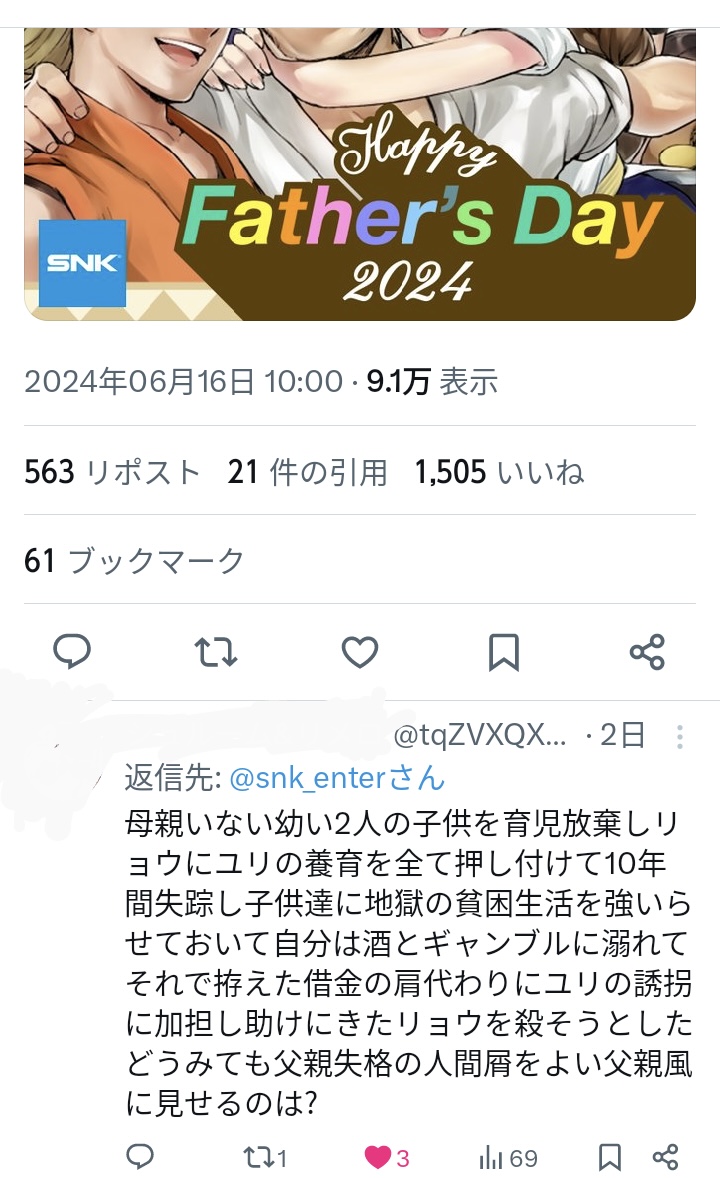Repost the main Father's Day post
Screen dimensions: 720x1178
click(x=216, y=651)
